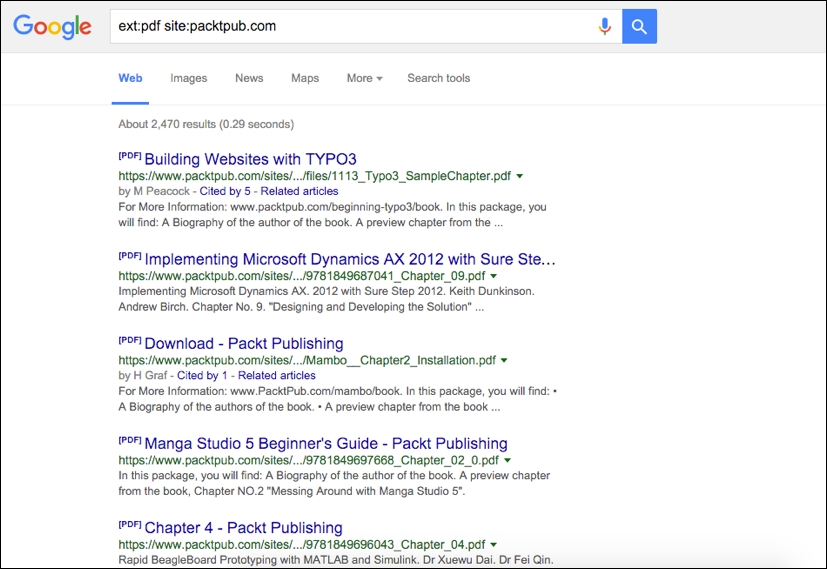Viewport: 827px width, 569px height.
Task: Expand arrow beside Mambo__Chapter2_Installation.pdf URL
Action: pos(504,360)
